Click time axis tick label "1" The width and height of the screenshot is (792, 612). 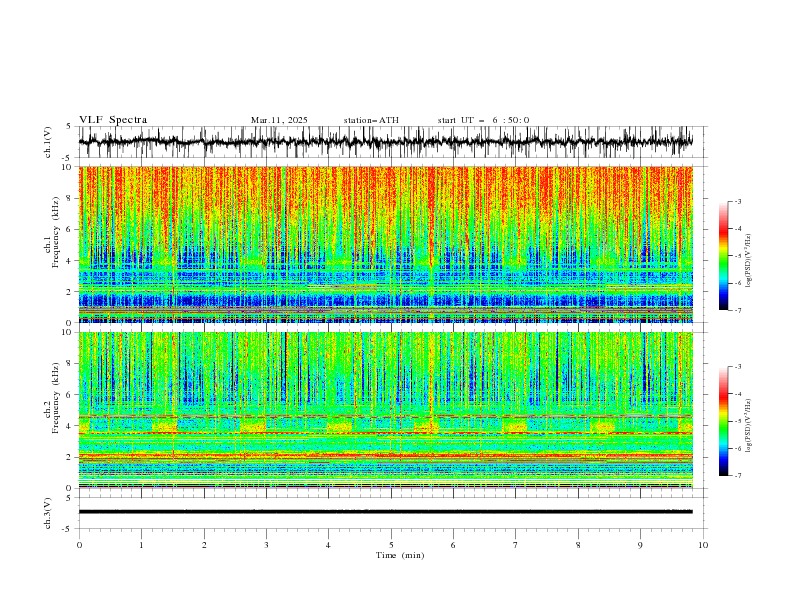[141, 545]
